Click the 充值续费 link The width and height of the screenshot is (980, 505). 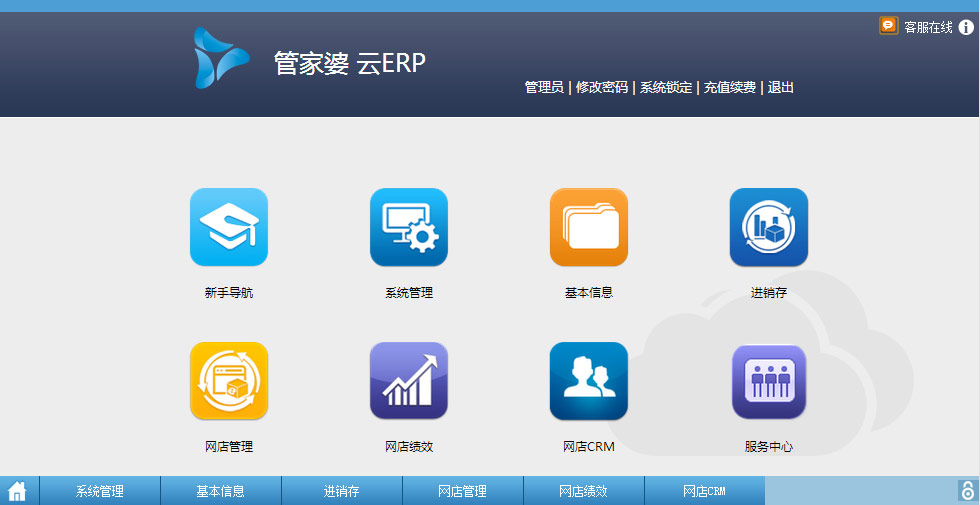click(729, 88)
